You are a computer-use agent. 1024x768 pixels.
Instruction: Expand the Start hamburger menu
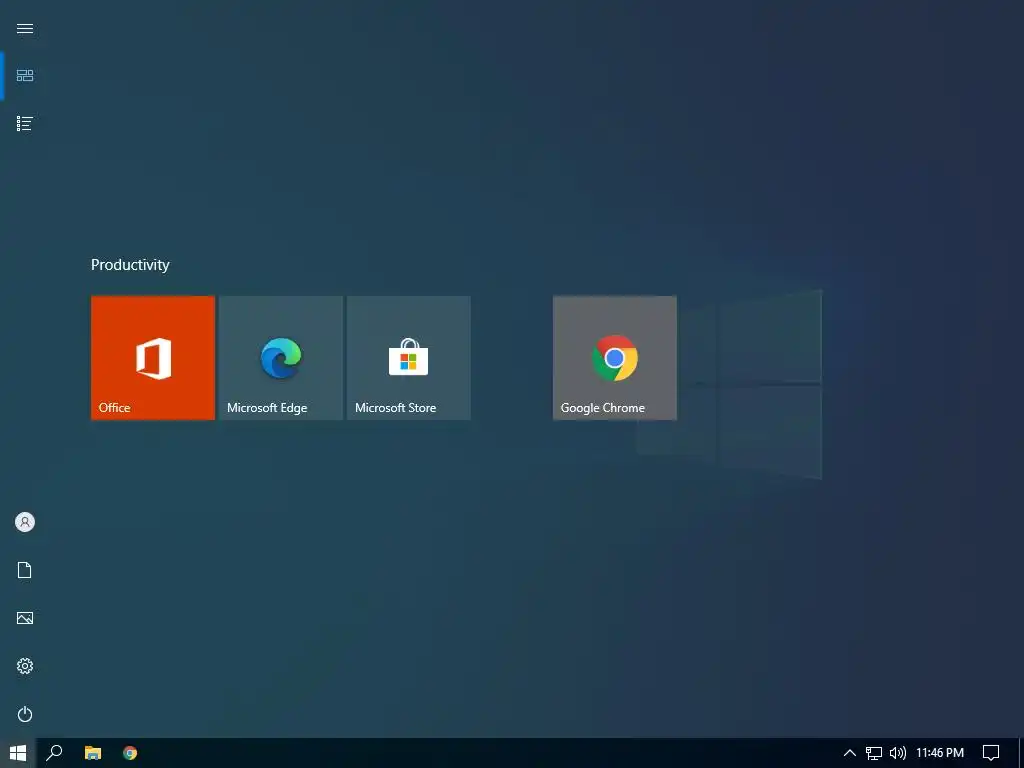click(25, 29)
